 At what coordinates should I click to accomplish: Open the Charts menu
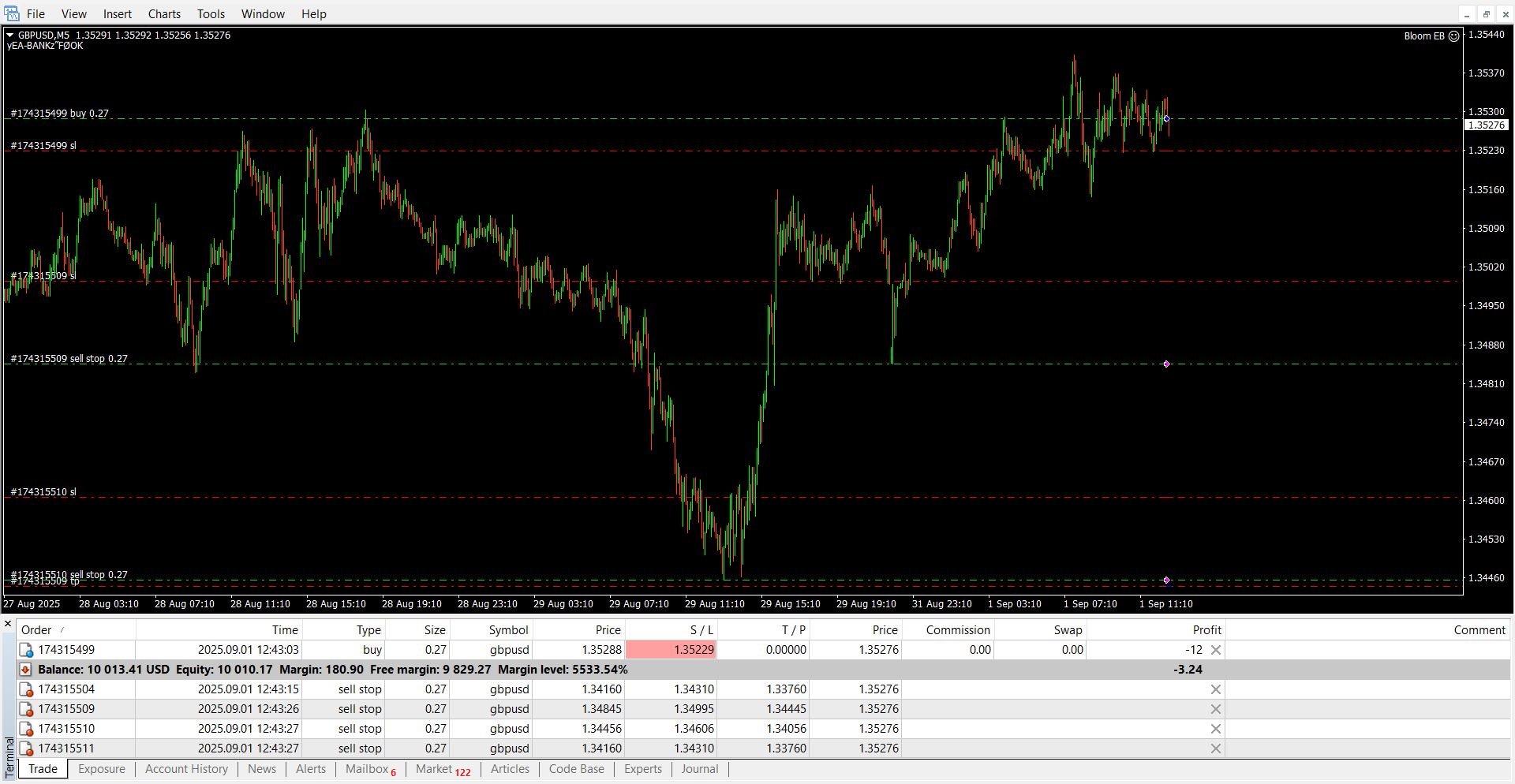click(164, 13)
